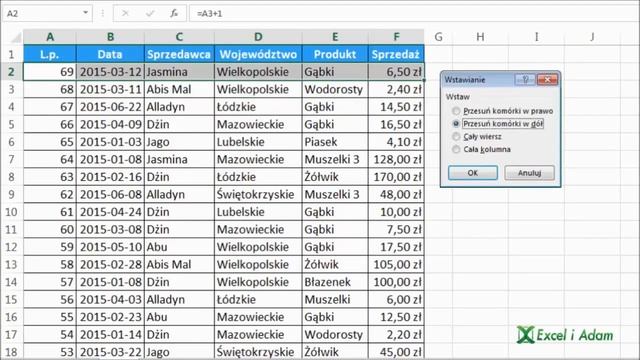This screenshot has width=640, height=360.
Task: Click date cell 2015-03-11
Action: 110,89
